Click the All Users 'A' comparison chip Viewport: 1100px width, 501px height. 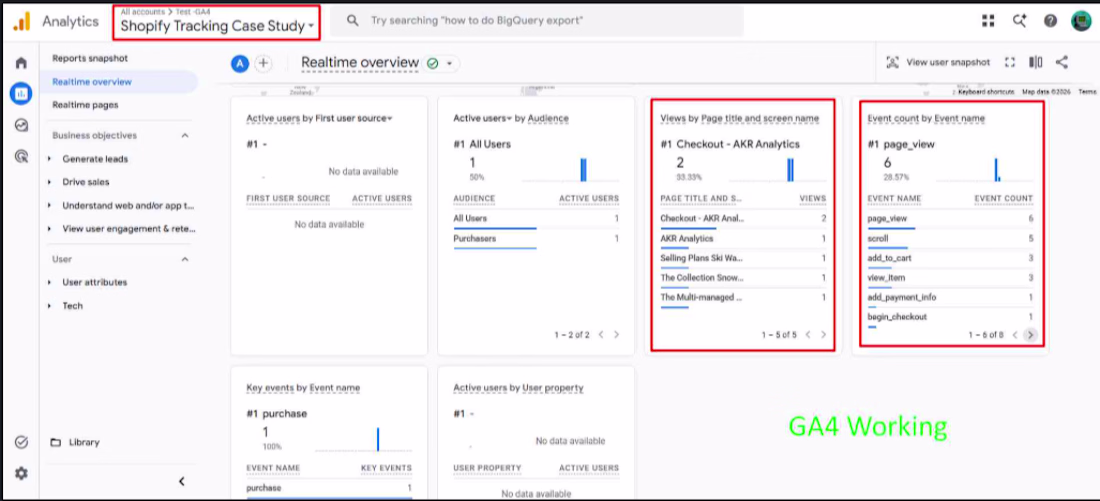coord(240,64)
